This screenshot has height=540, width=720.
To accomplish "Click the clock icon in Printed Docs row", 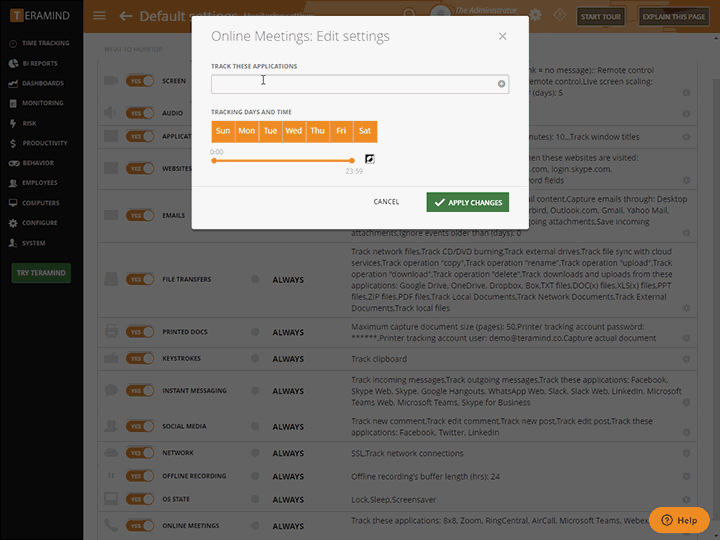I will 255,332.
